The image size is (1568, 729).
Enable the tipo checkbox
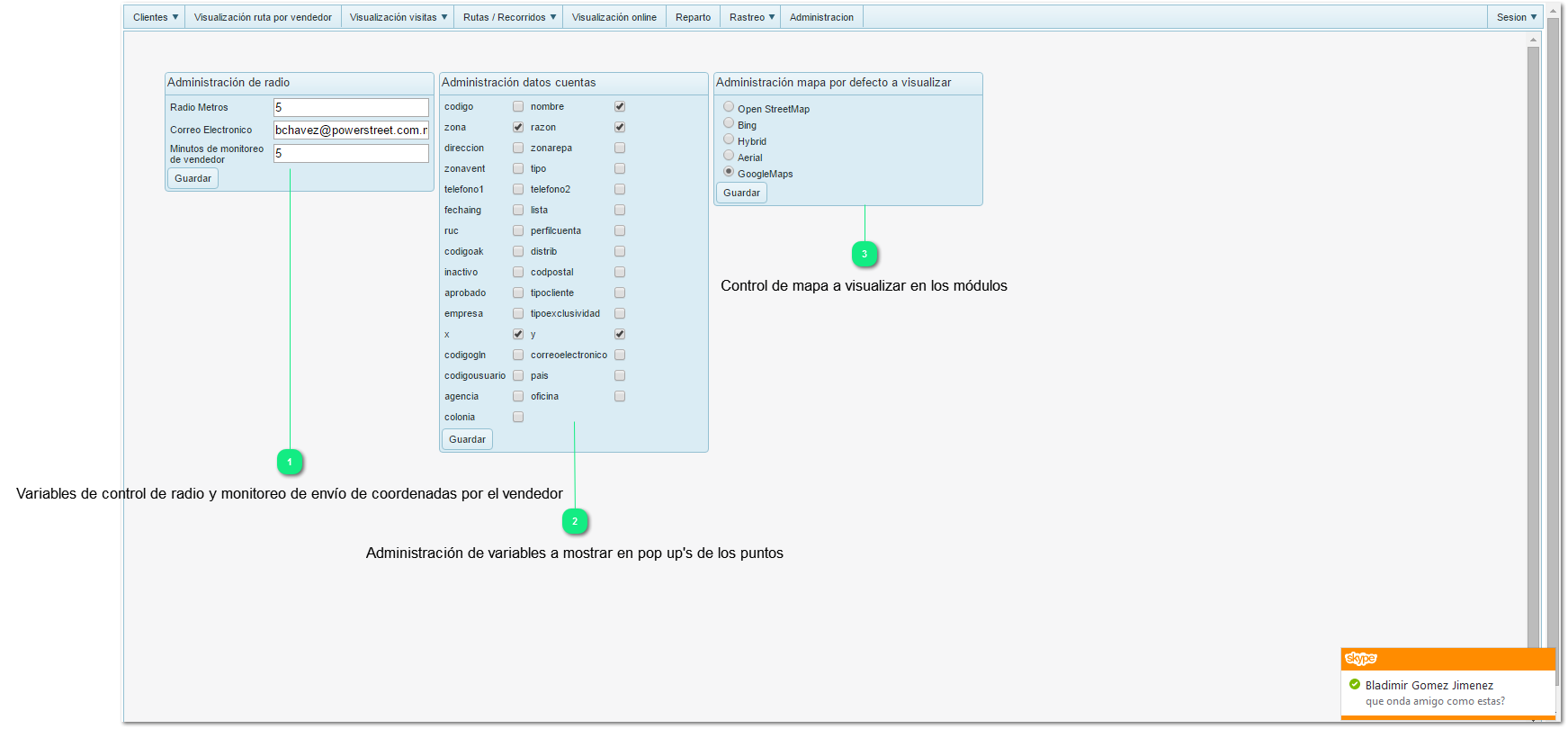pyautogui.click(x=620, y=168)
